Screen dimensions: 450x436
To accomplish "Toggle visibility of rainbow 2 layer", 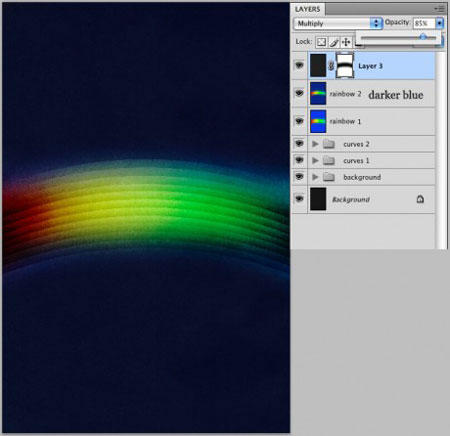I will coord(299,93).
